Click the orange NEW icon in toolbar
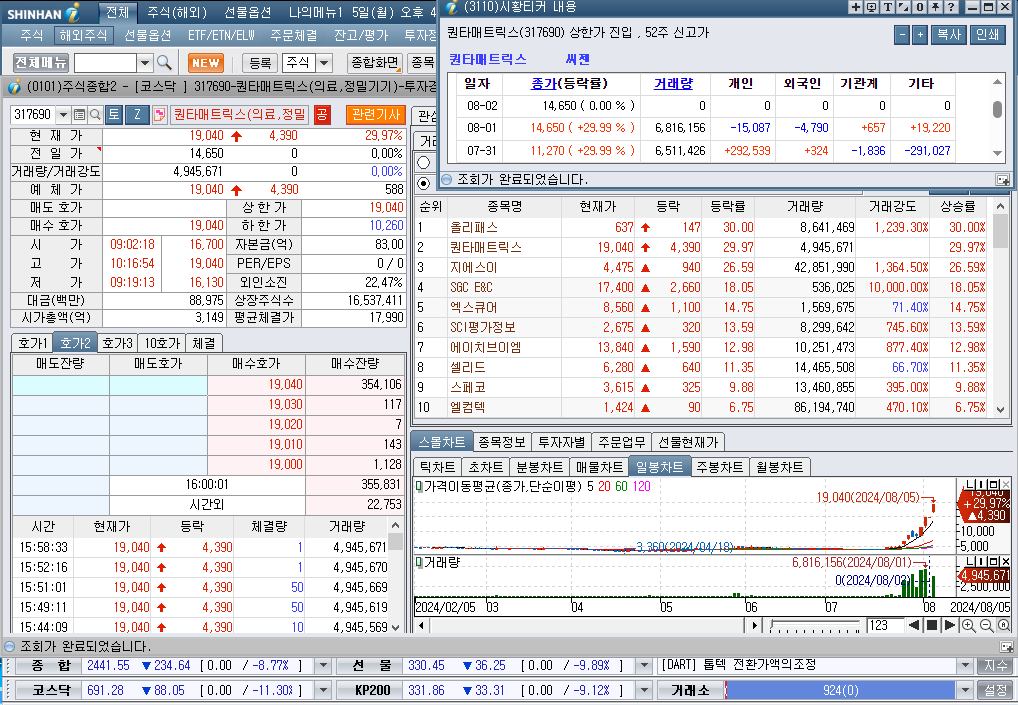1018x705 pixels. tap(206, 63)
